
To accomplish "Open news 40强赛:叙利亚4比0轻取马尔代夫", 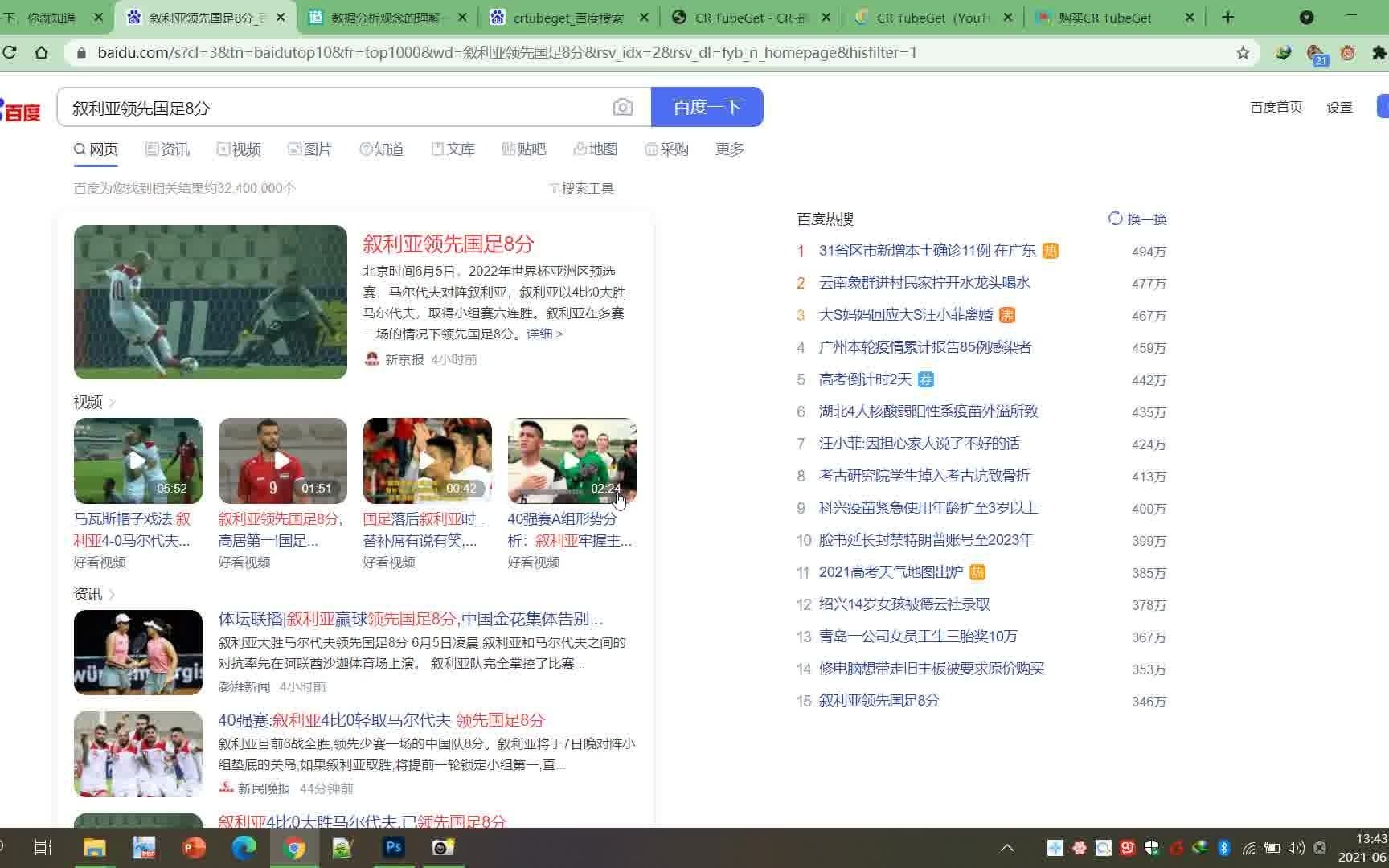I will click(381, 720).
